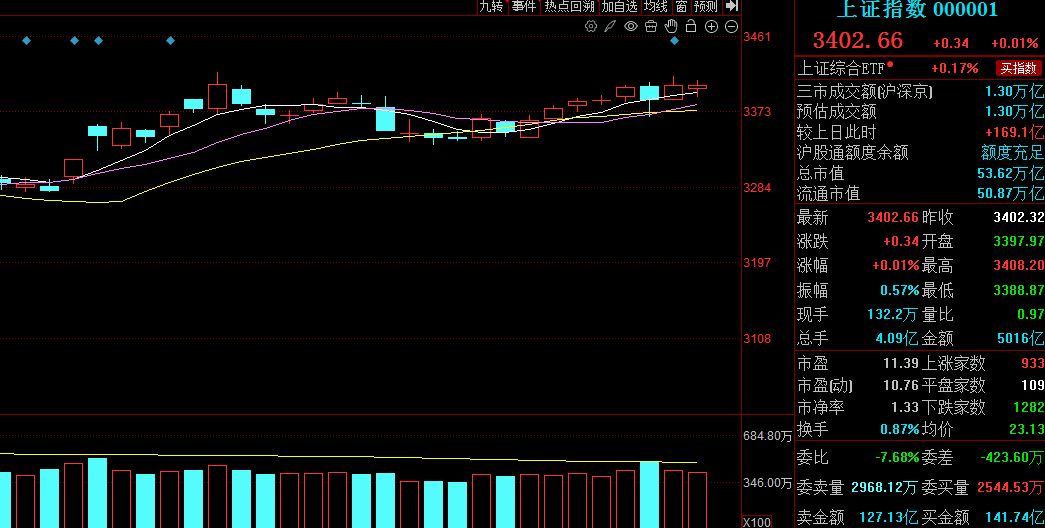This screenshot has width=1045, height=528.
Task: Click the 额度充足 value
Action: tap(1012, 153)
